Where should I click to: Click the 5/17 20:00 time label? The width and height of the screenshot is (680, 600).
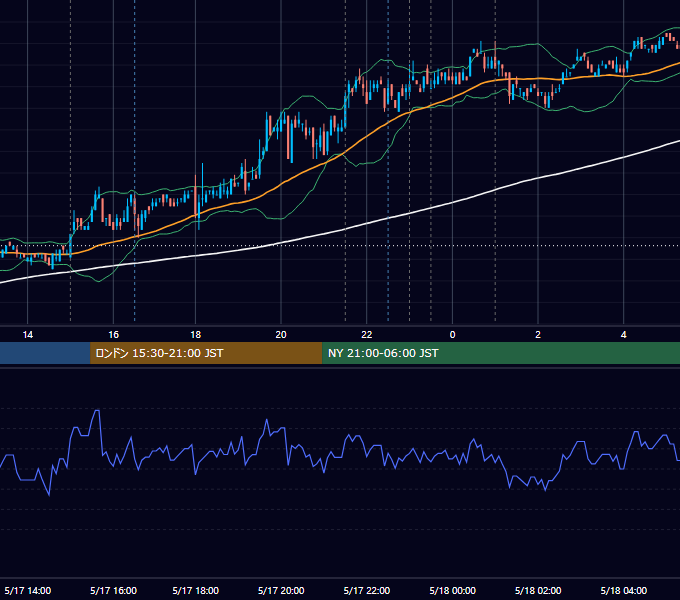click(281, 590)
